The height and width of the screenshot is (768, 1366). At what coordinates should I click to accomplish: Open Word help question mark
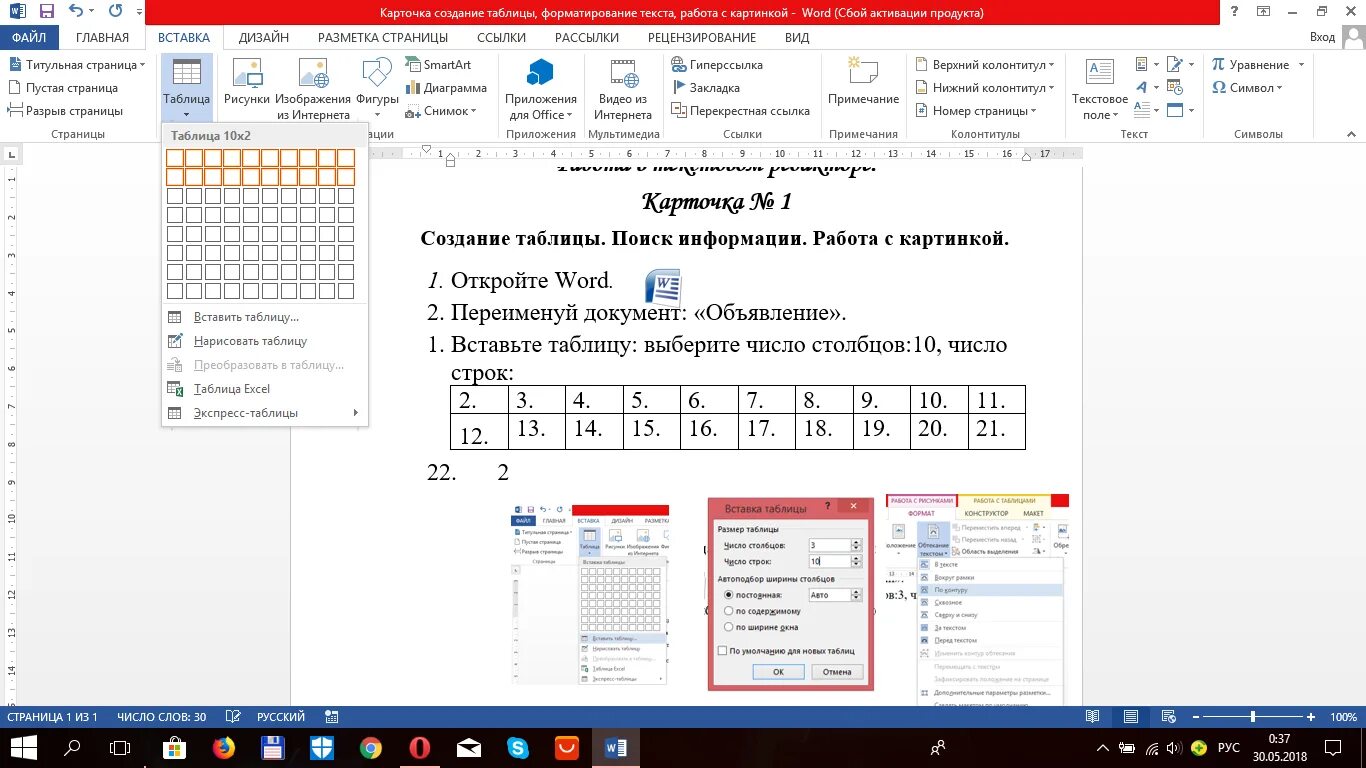[x=1236, y=12]
